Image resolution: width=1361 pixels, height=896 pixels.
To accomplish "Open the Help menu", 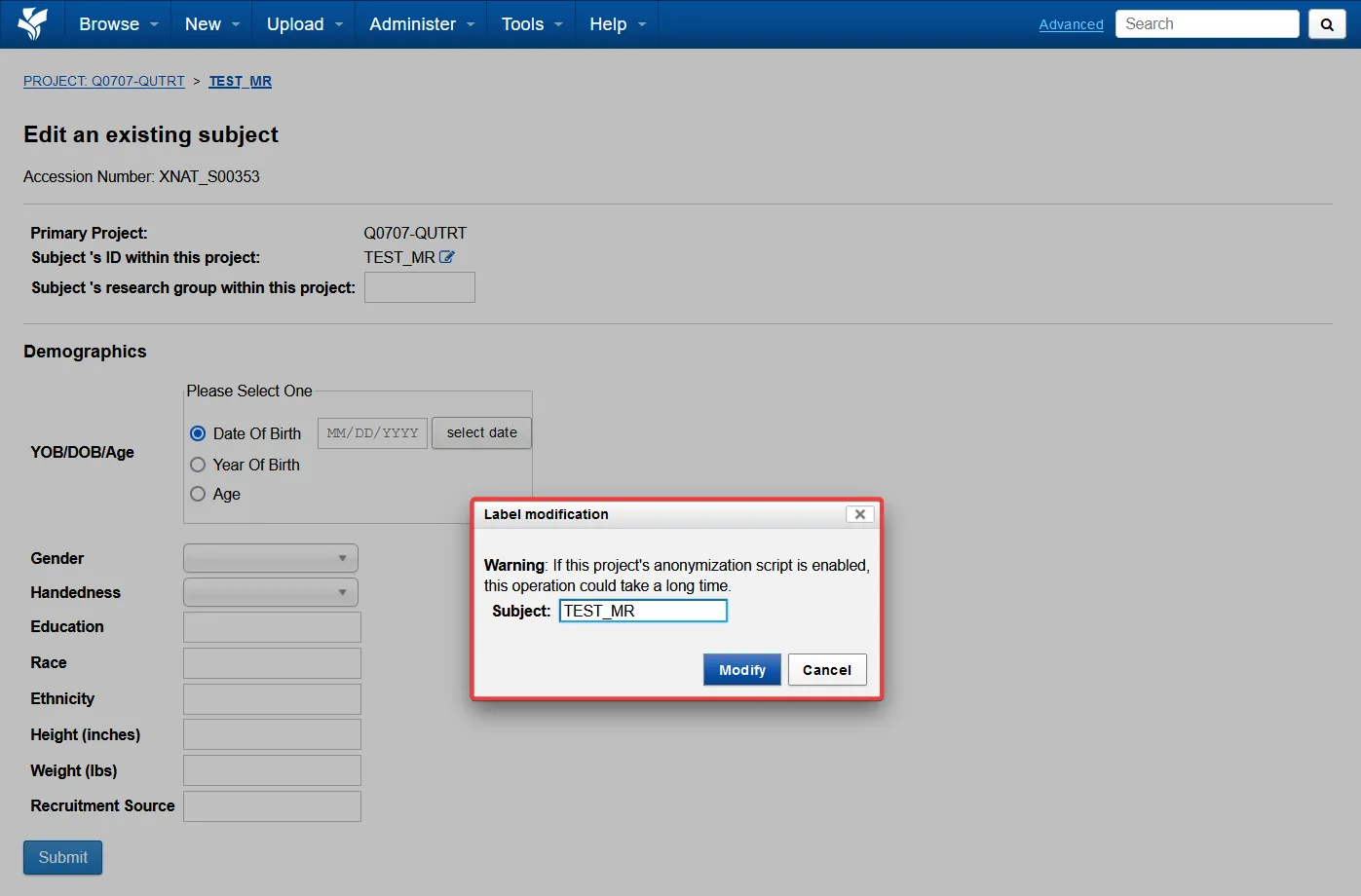I will 617,24.
